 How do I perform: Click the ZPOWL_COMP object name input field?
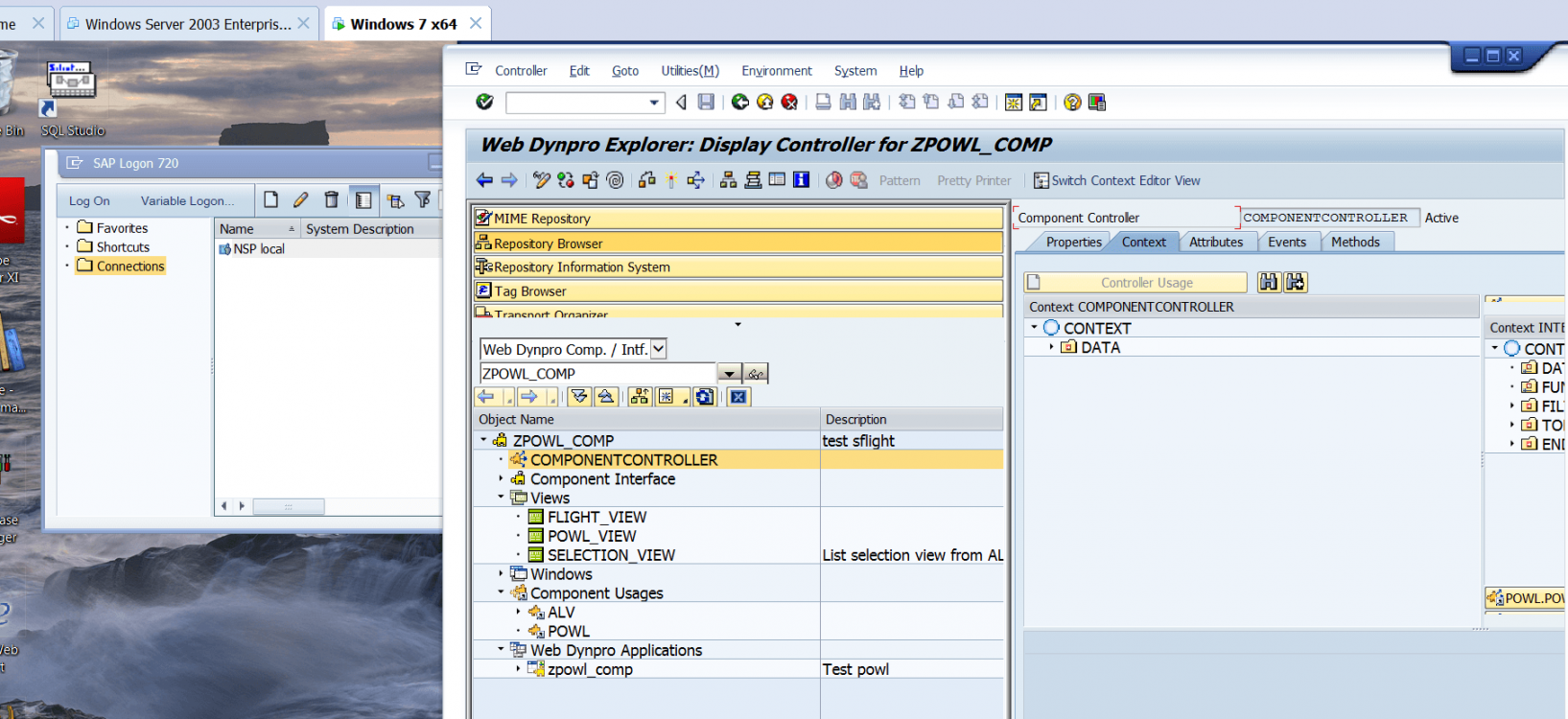tap(597, 374)
